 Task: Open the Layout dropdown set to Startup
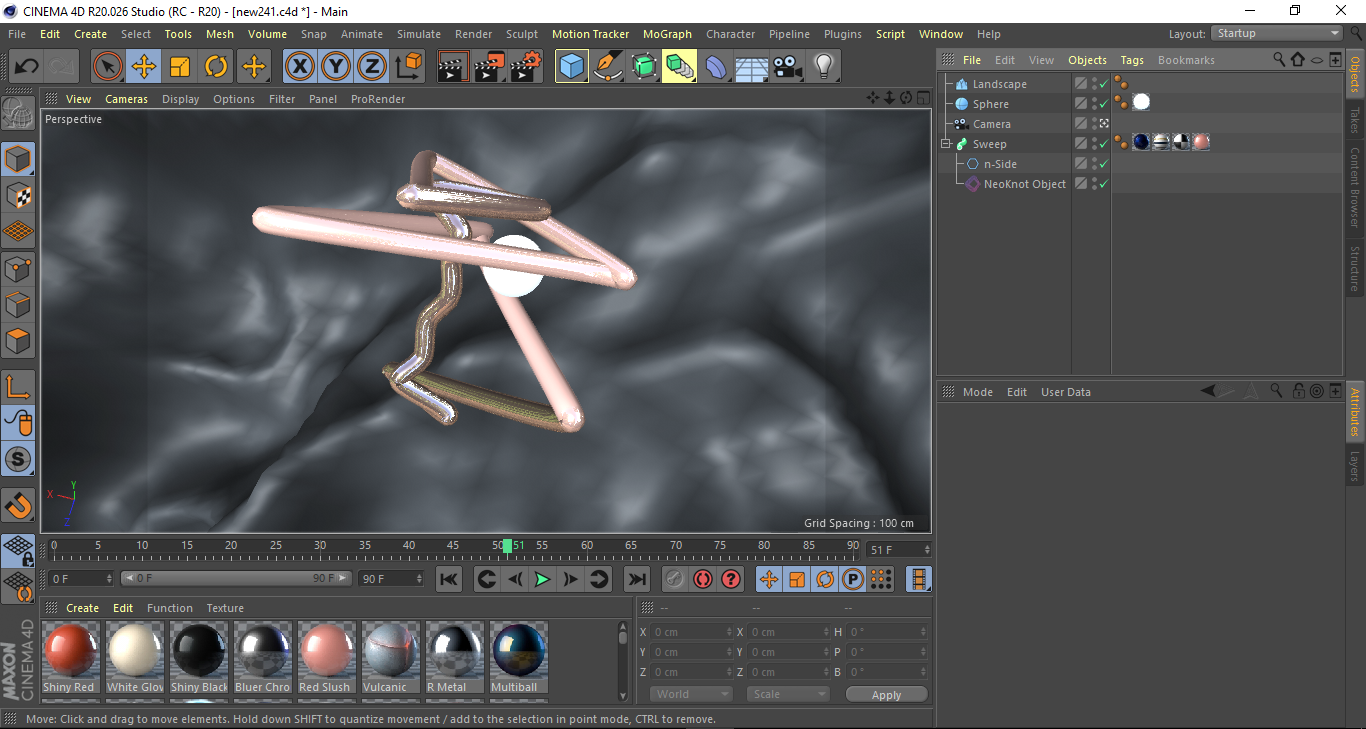[1277, 33]
